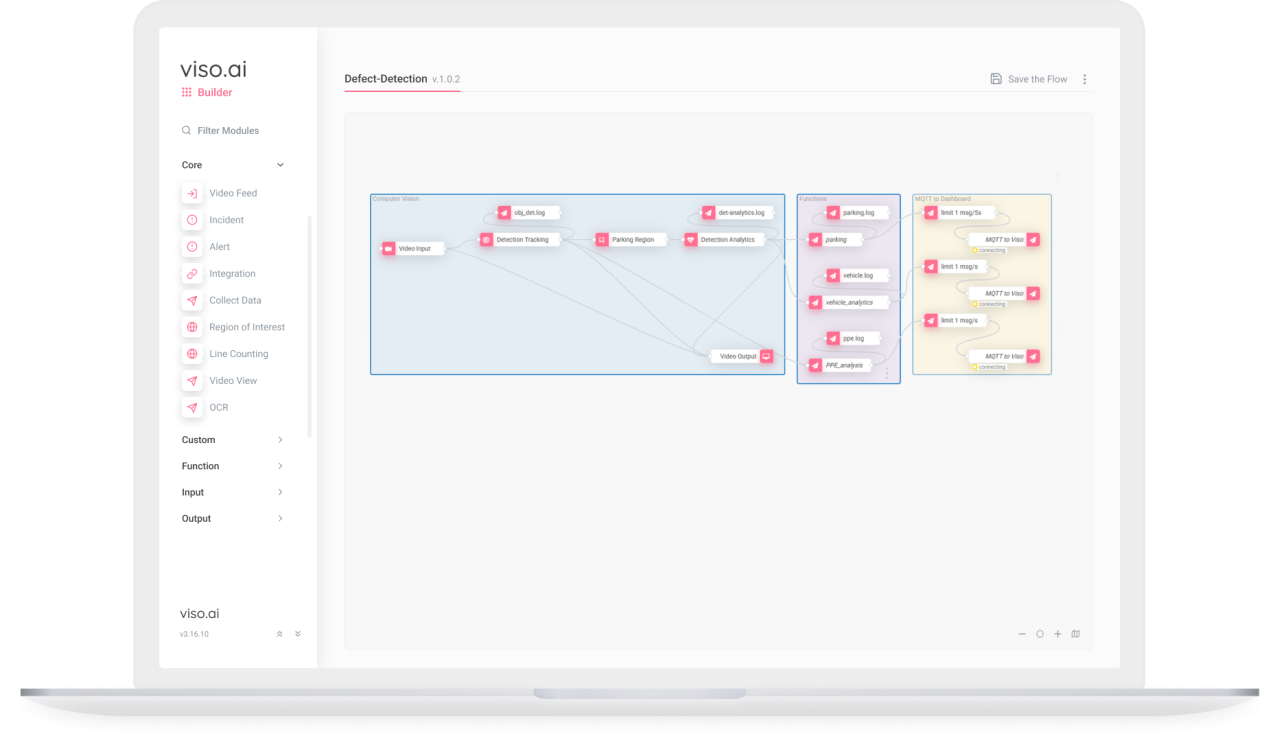Screen dimensions: 1280x741
Task: Select the Alert module icon
Action: point(192,247)
